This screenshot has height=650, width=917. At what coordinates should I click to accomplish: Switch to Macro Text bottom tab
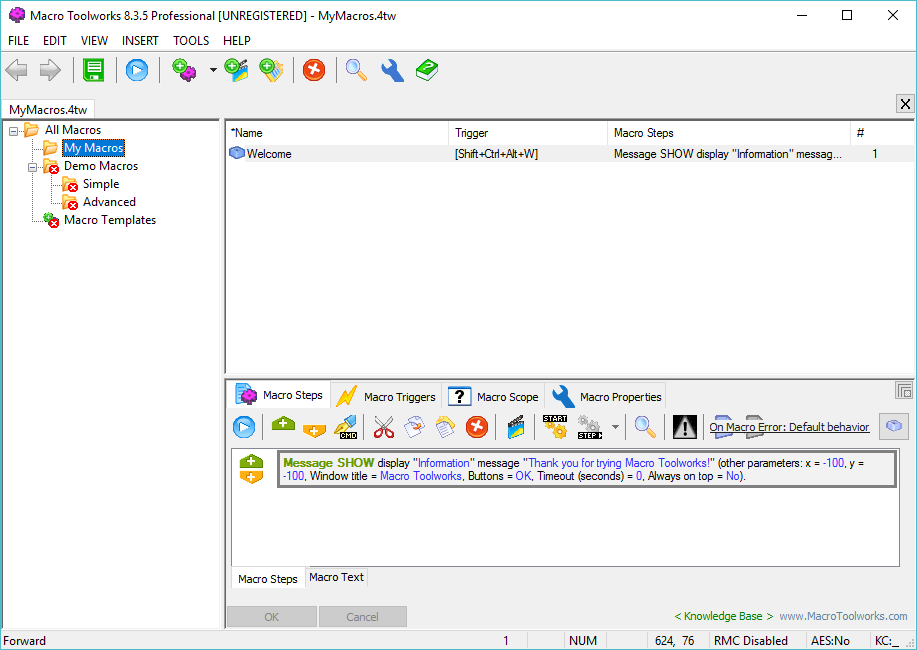(x=336, y=577)
